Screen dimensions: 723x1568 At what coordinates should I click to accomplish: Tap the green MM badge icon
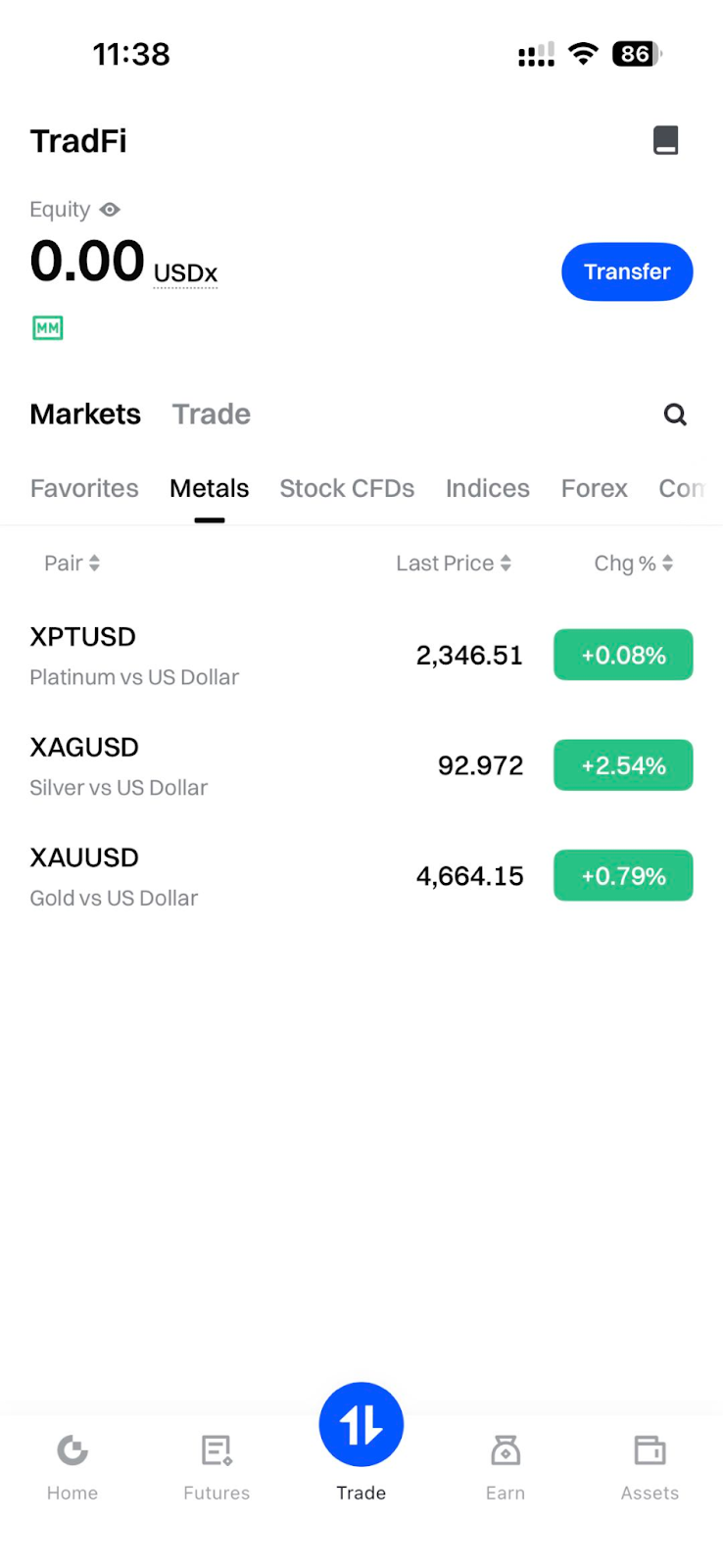pyautogui.click(x=48, y=328)
